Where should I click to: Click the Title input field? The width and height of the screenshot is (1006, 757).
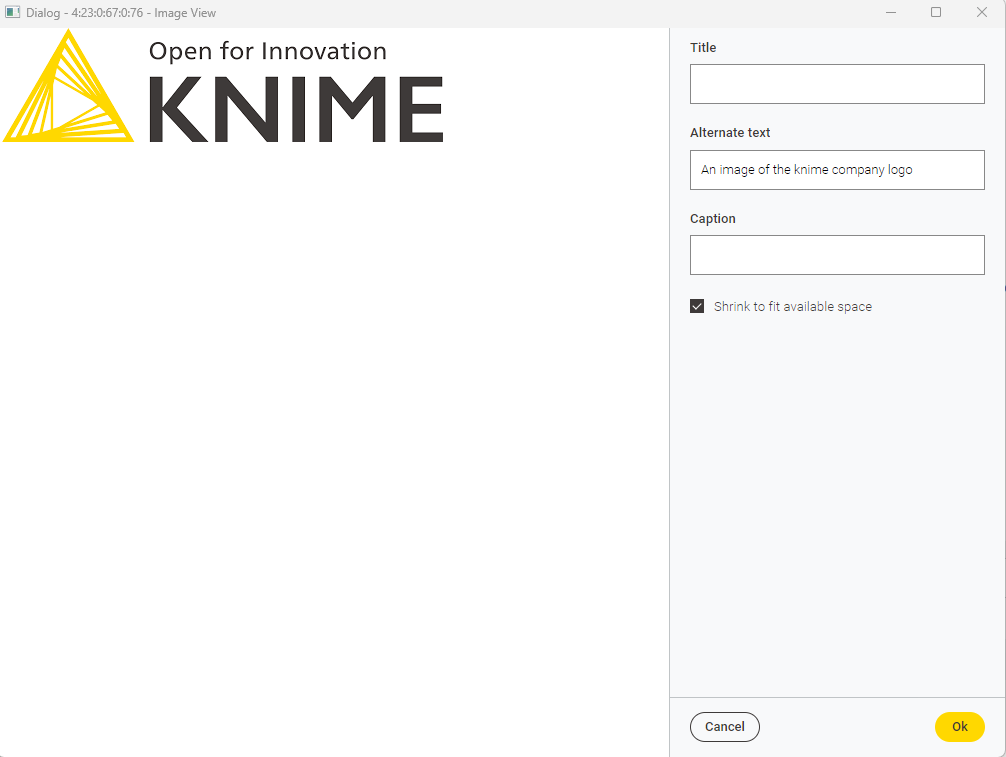pyautogui.click(x=837, y=84)
